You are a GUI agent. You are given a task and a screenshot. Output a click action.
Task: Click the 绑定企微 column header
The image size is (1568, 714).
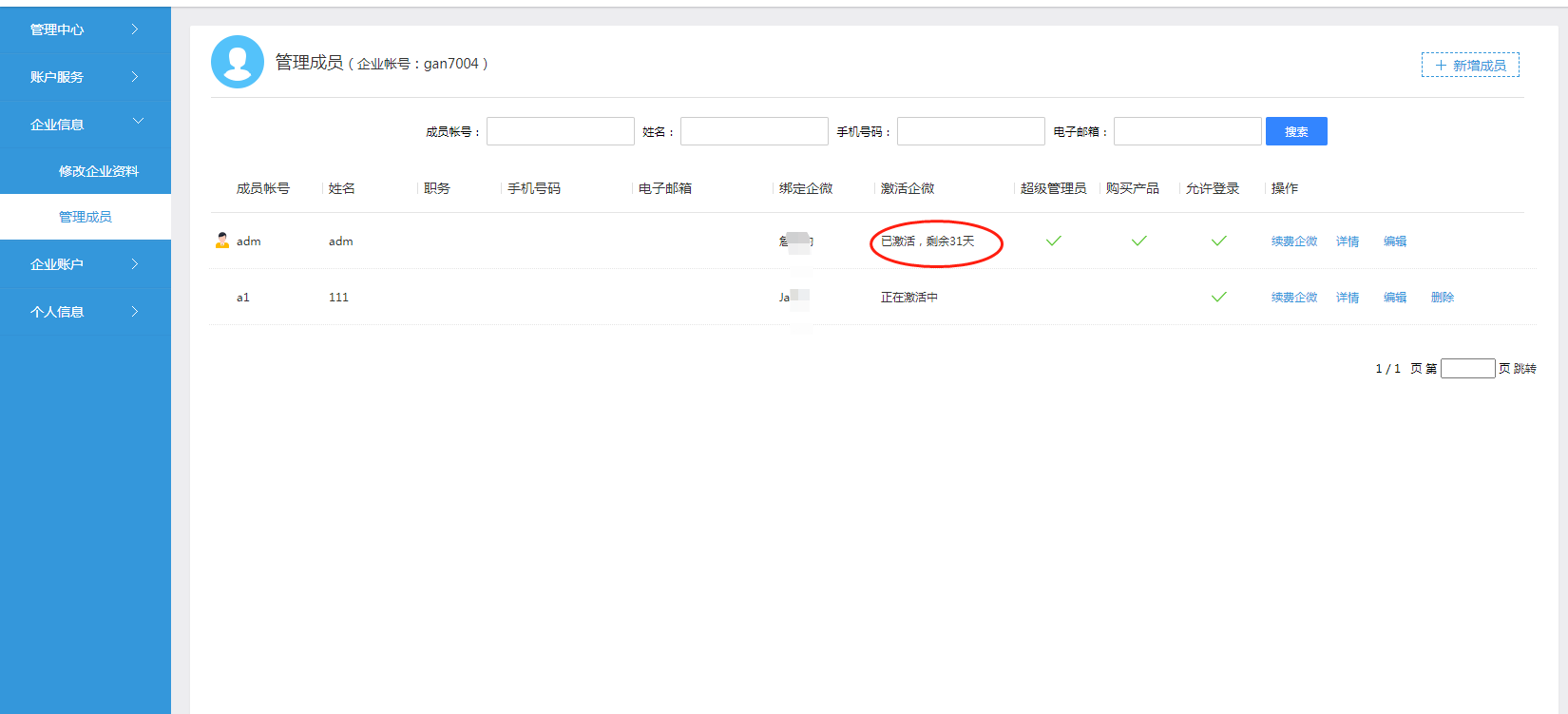[806, 188]
